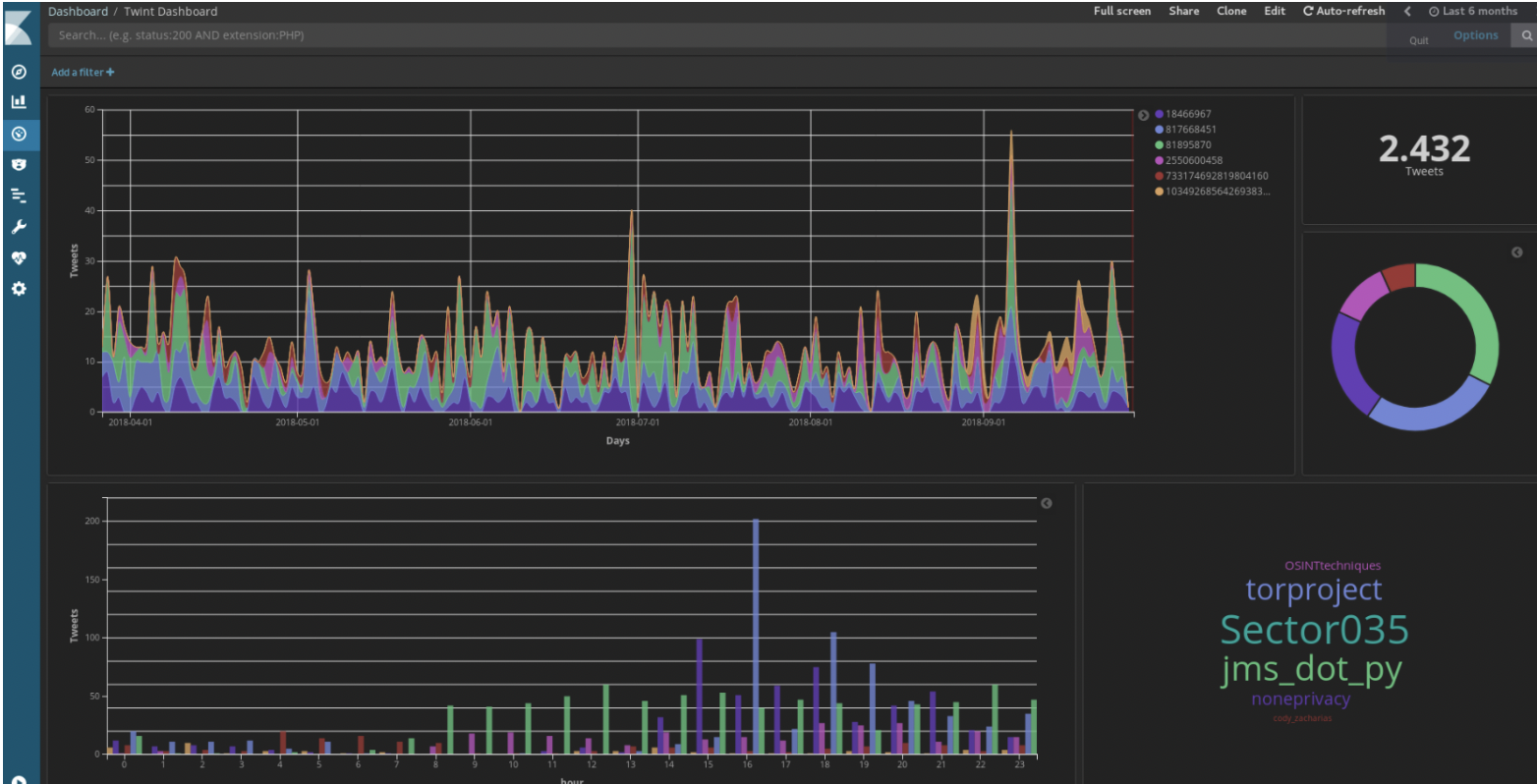Click the Options link by the search bar
This screenshot has height=784, width=1537.
[x=1476, y=35]
